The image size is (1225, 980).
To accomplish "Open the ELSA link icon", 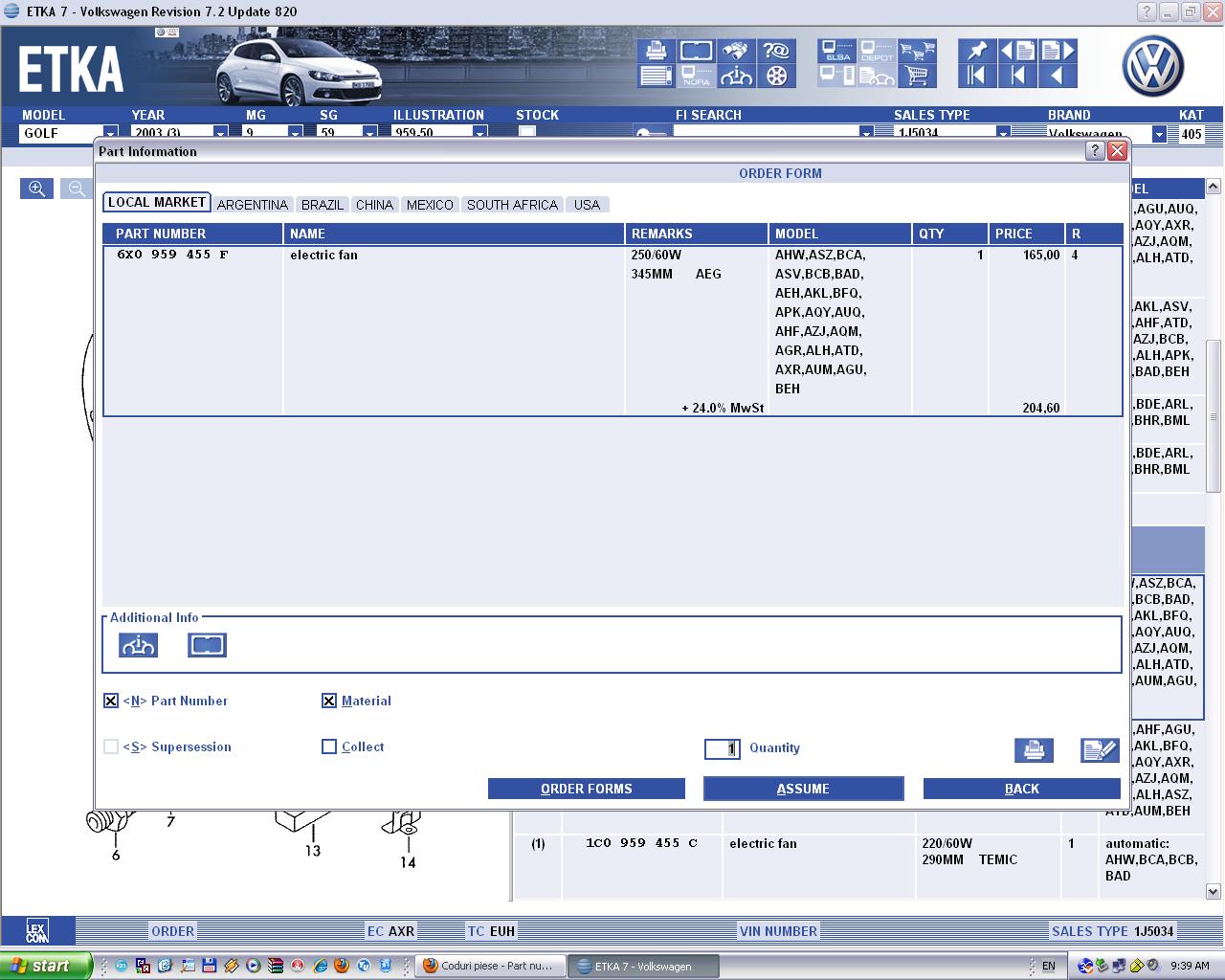I will (837, 51).
